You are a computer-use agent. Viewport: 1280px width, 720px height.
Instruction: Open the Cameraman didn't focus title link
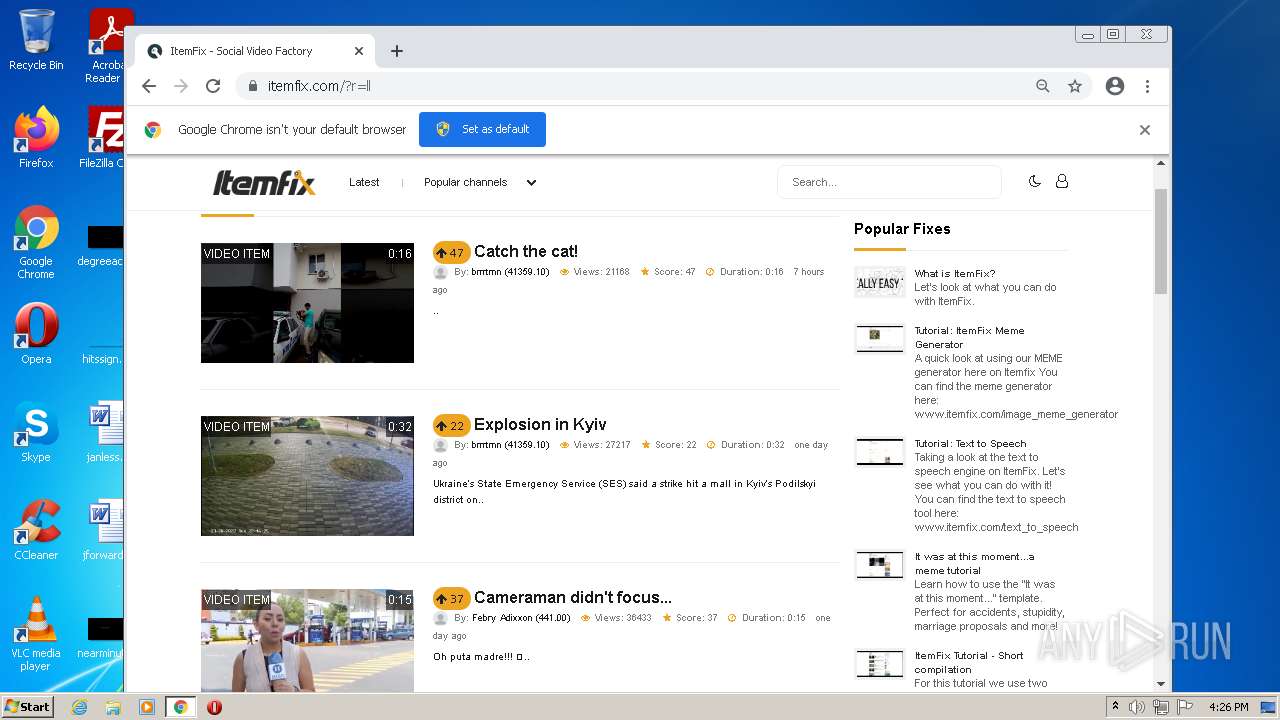tap(573, 597)
